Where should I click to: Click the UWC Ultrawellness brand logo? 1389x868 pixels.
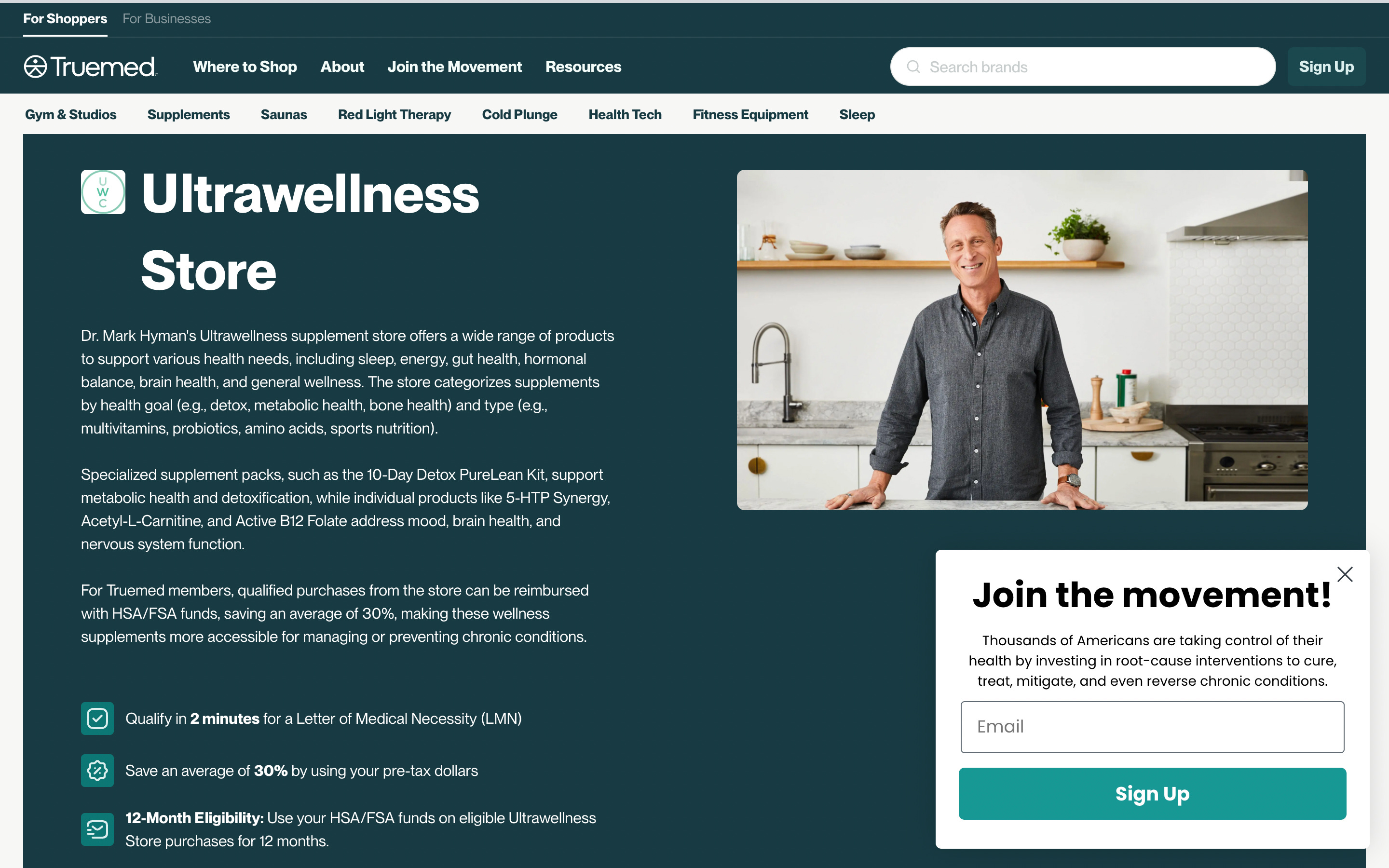pos(103,192)
